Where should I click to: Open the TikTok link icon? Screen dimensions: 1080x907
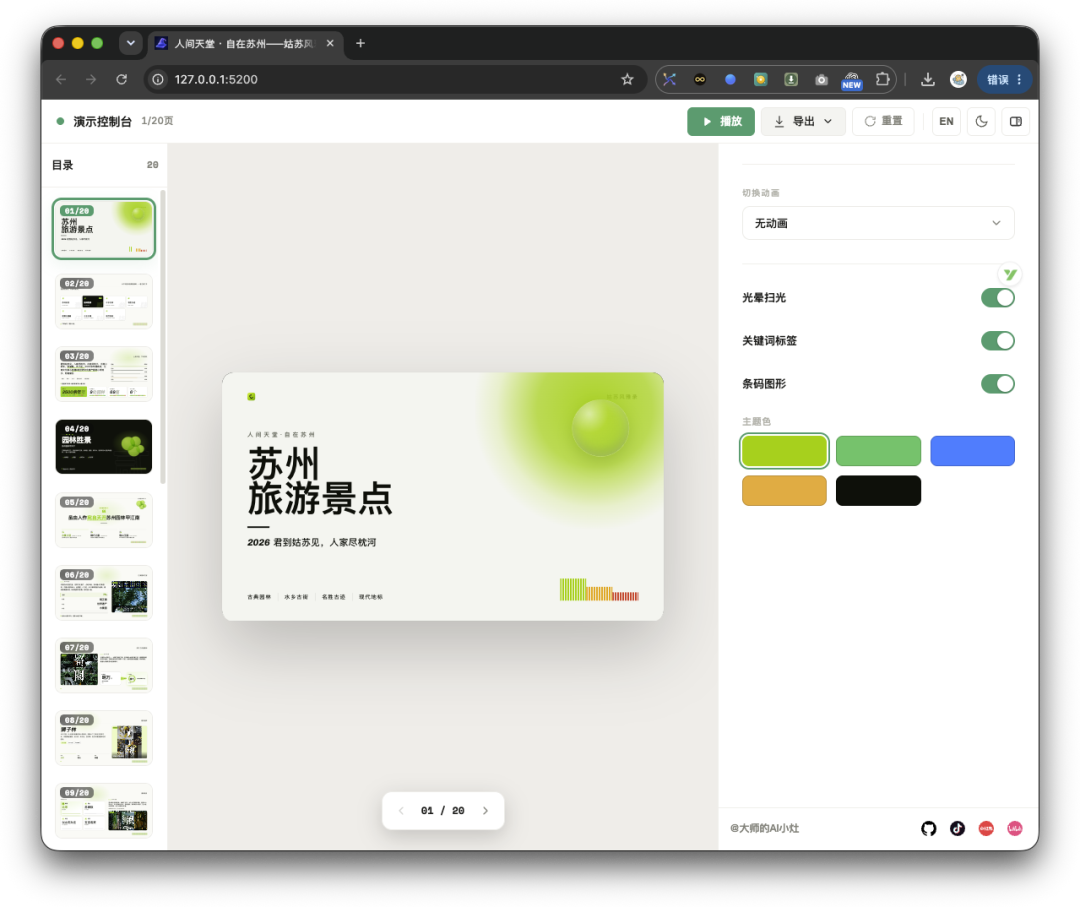(957, 828)
